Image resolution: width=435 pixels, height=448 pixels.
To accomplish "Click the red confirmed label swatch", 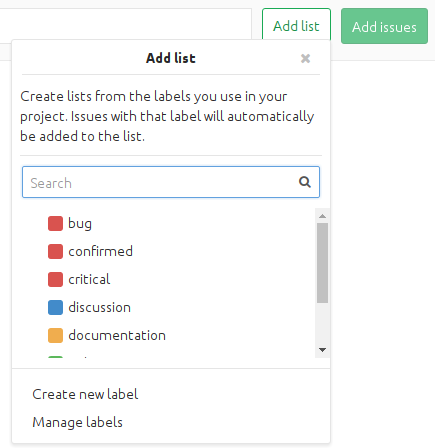I will (55, 251).
